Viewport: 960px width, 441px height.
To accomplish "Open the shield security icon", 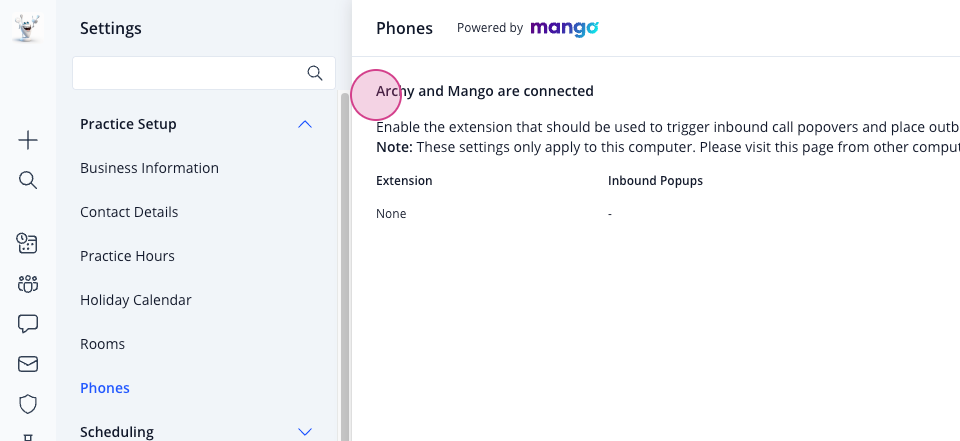I will (28, 404).
